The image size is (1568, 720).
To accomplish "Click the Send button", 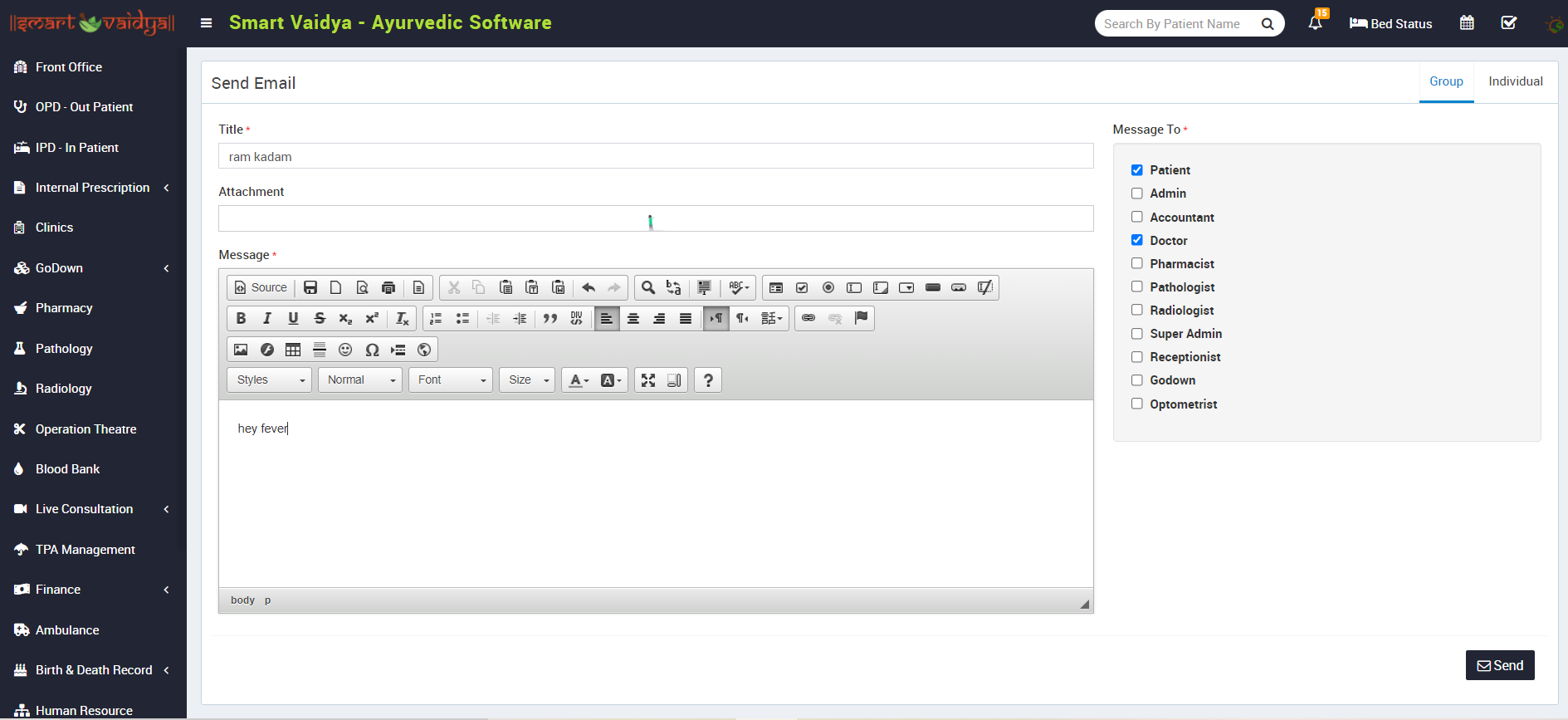I will point(1499,665).
